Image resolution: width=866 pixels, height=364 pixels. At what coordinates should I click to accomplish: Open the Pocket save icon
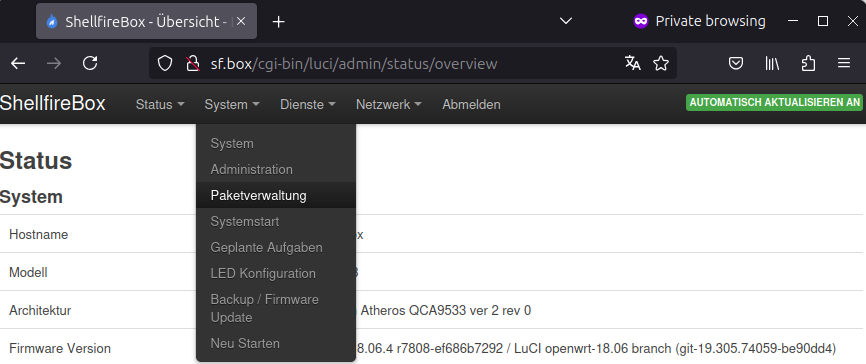coord(736,64)
